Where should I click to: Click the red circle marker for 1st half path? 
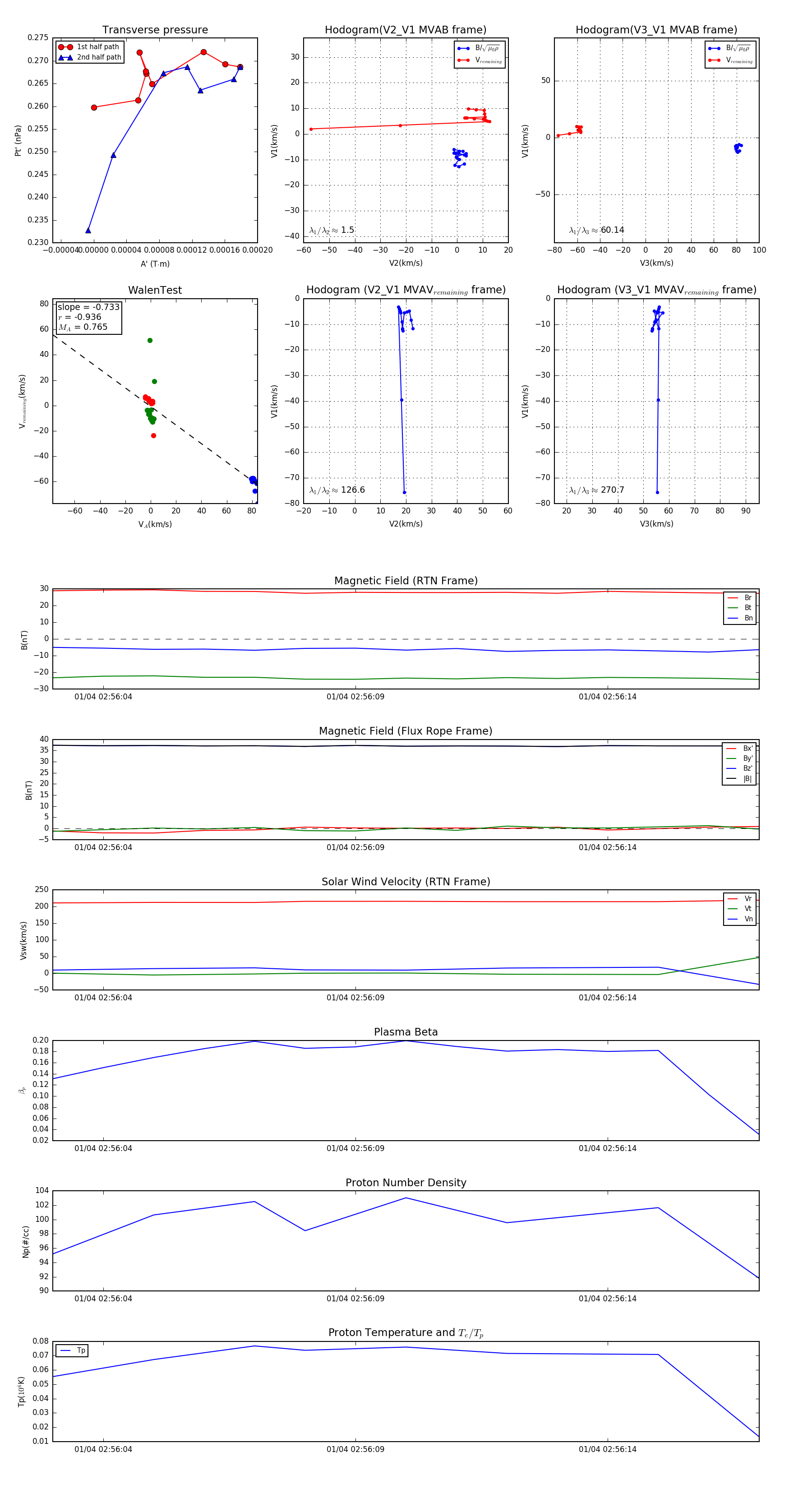point(65,47)
